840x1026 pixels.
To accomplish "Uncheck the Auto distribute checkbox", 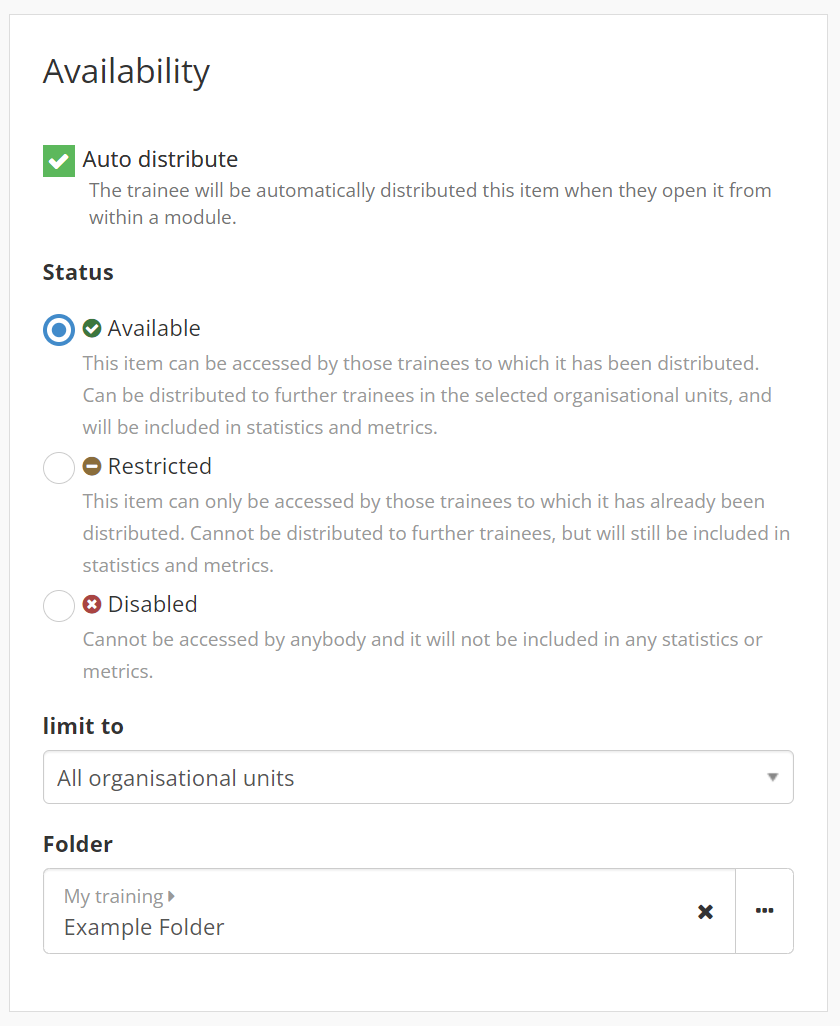I will (59, 161).
